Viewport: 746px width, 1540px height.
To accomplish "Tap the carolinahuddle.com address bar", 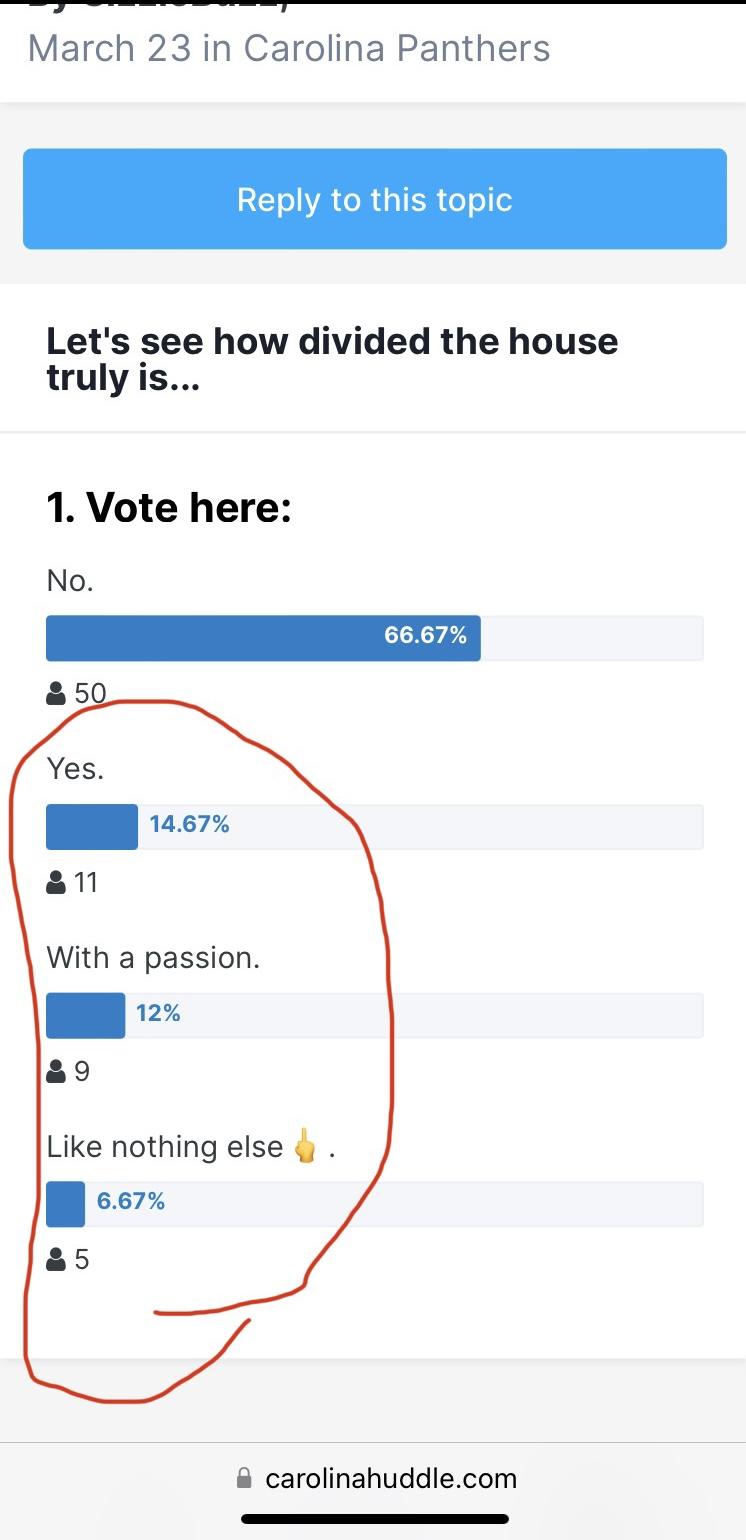I will [x=377, y=1478].
